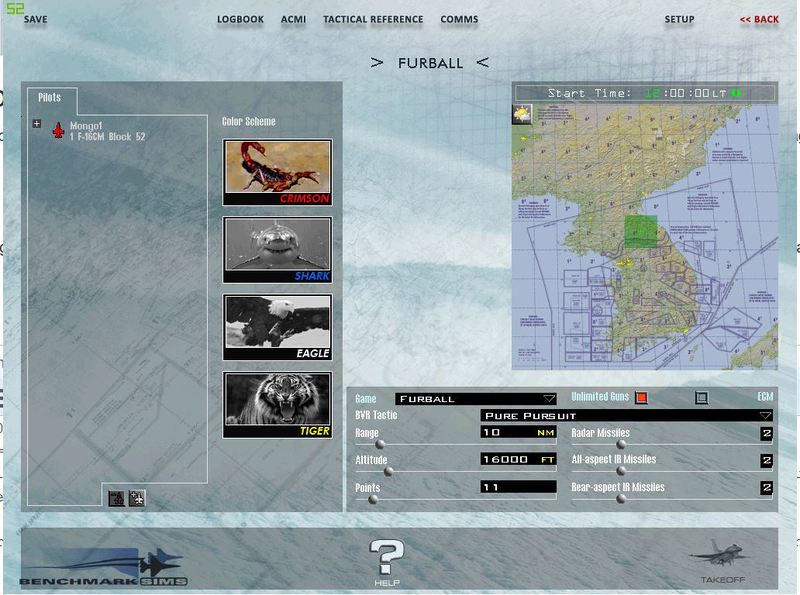Viewport: 800px width, 595px height.
Task: Select the red Mongo1 aircraft icon
Action: (59, 131)
